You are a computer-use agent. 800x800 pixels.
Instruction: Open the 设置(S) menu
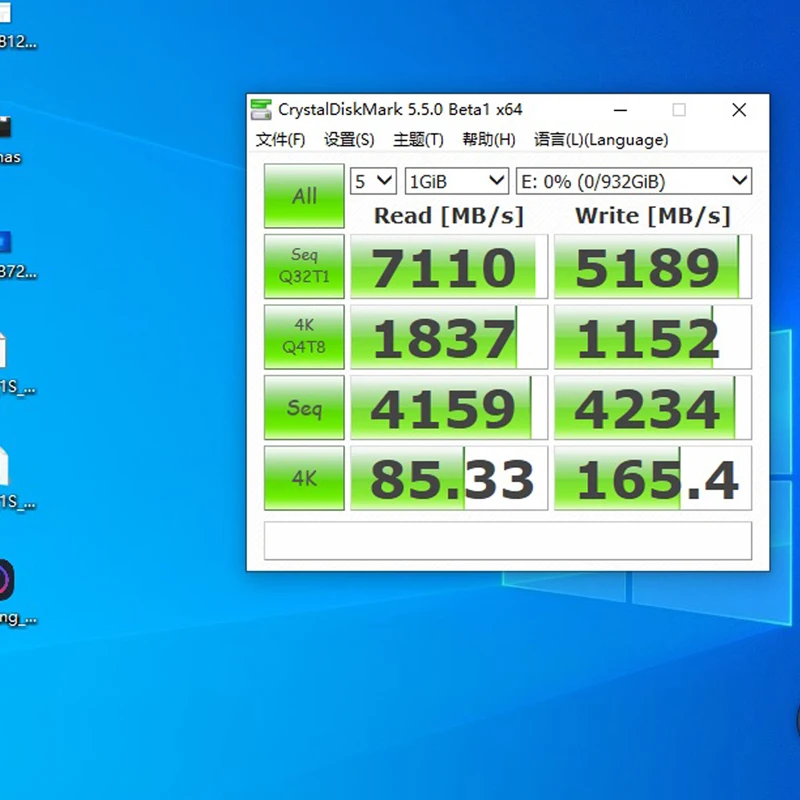click(x=349, y=140)
